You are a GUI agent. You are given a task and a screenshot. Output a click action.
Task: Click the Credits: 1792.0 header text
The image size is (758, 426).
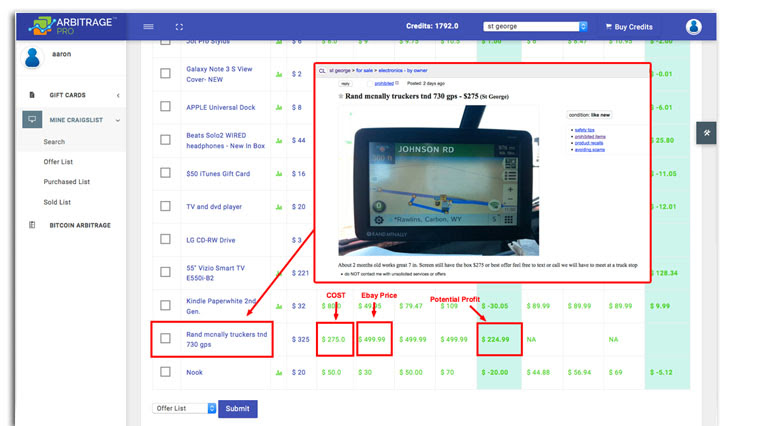[432, 26]
